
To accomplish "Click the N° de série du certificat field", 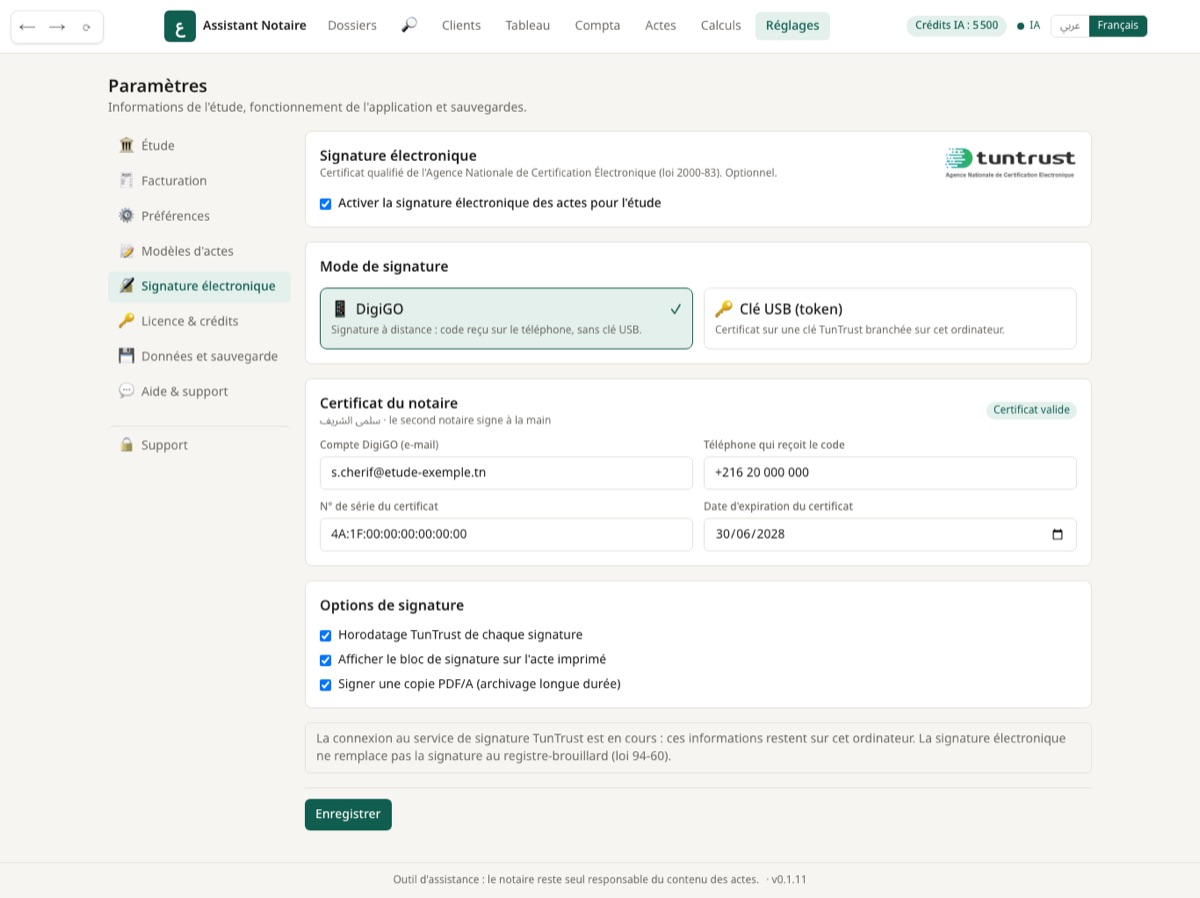I will [506, 534].
